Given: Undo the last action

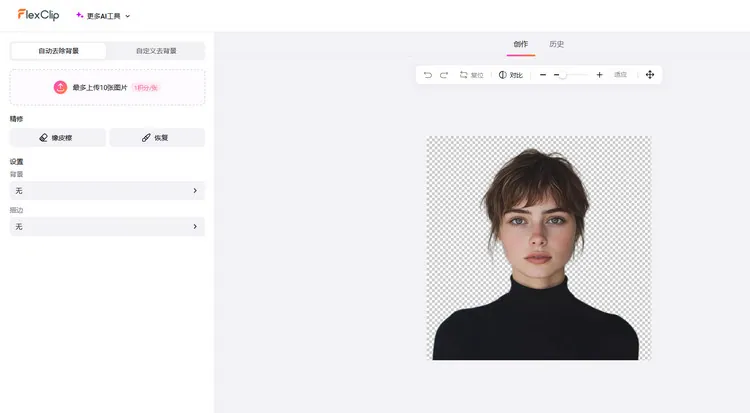Looking at the screenshot, I should click(x=428, y=75).
